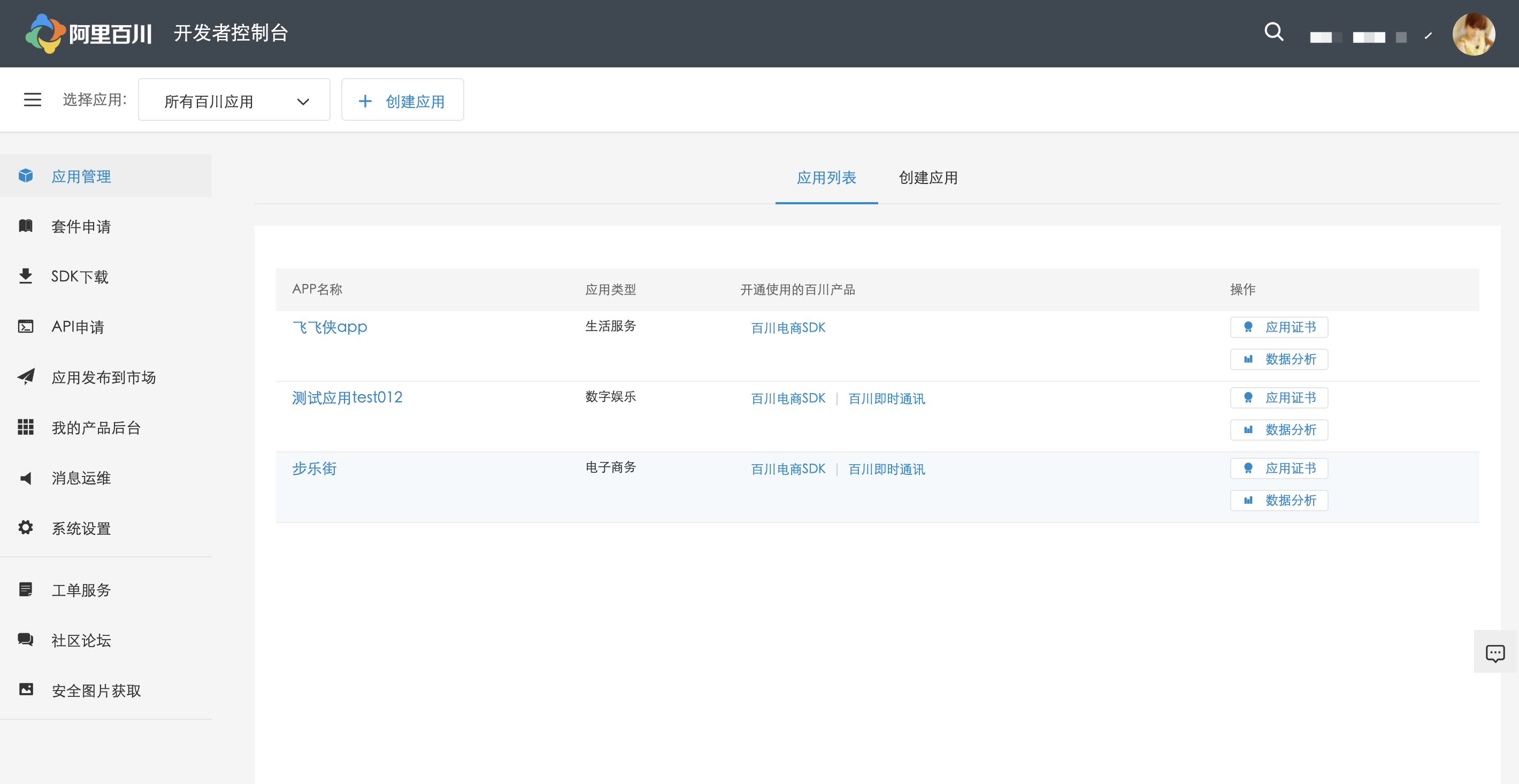Click the Alibaichuan logo
The width and height of the screenshot is (1519, 784).
[x=88, y=33]
